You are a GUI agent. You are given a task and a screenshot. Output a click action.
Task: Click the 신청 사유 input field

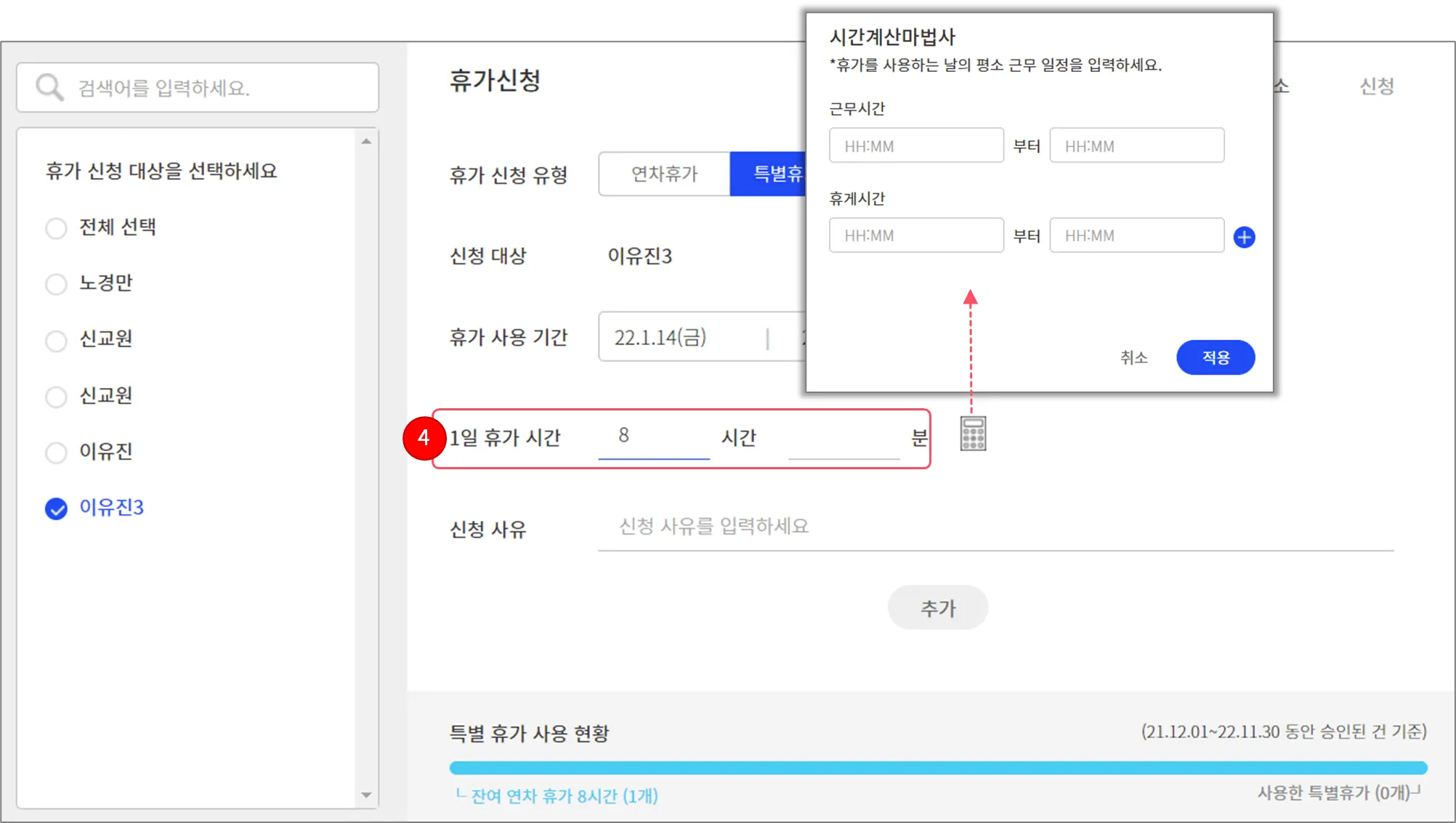(x=995, y=527)
